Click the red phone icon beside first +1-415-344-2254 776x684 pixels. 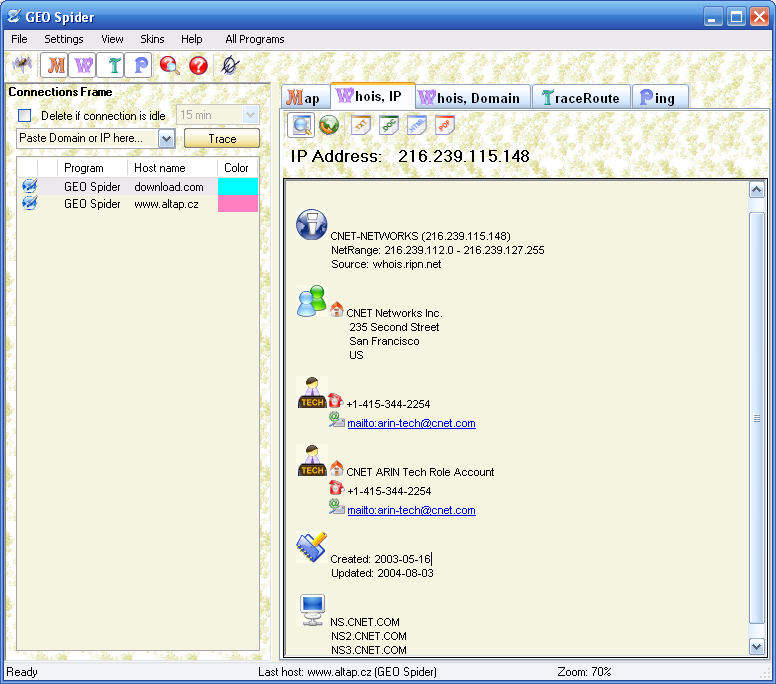coord(336,400)
